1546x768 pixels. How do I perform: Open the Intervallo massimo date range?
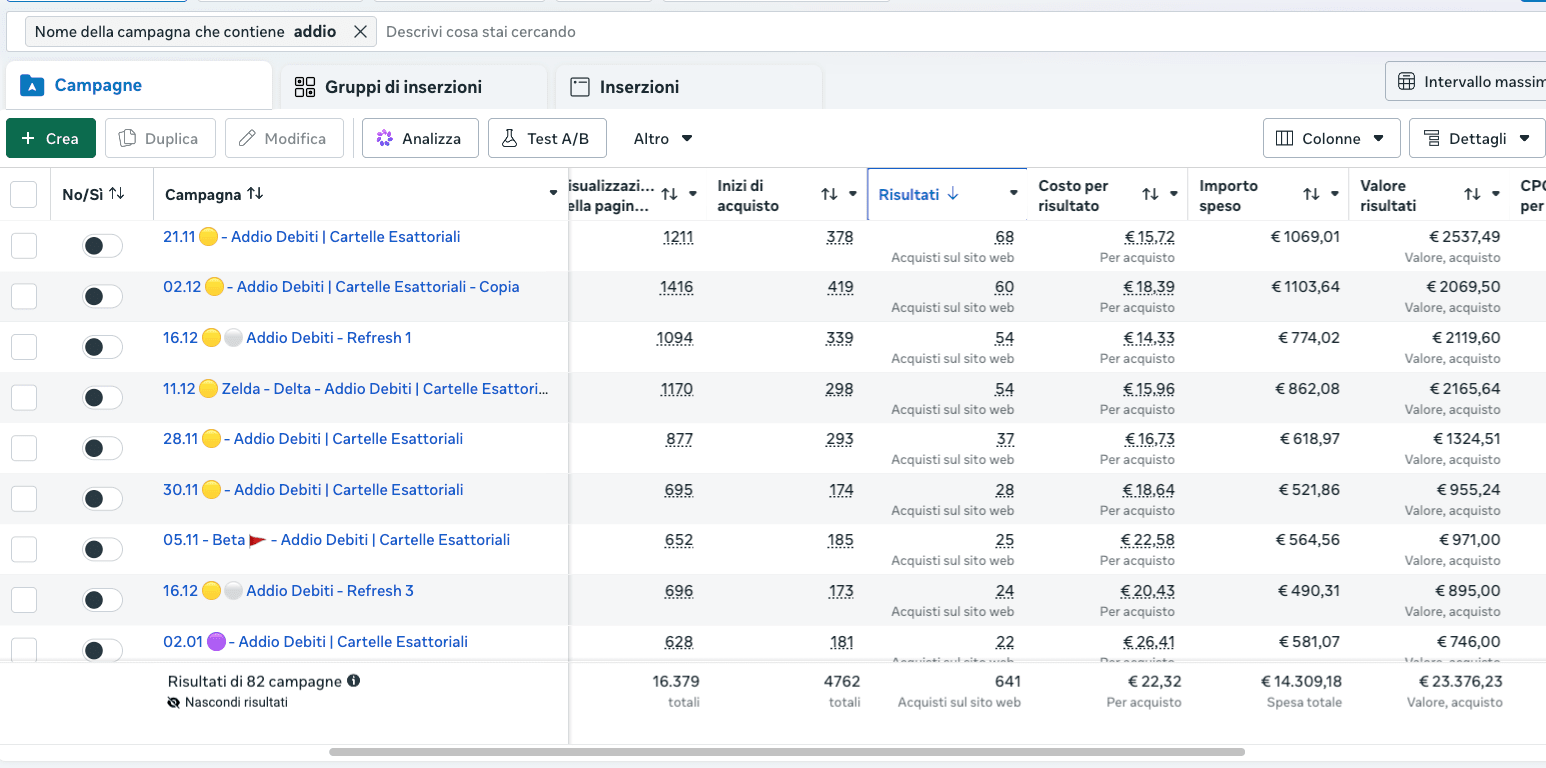[x=1465, y=81]
